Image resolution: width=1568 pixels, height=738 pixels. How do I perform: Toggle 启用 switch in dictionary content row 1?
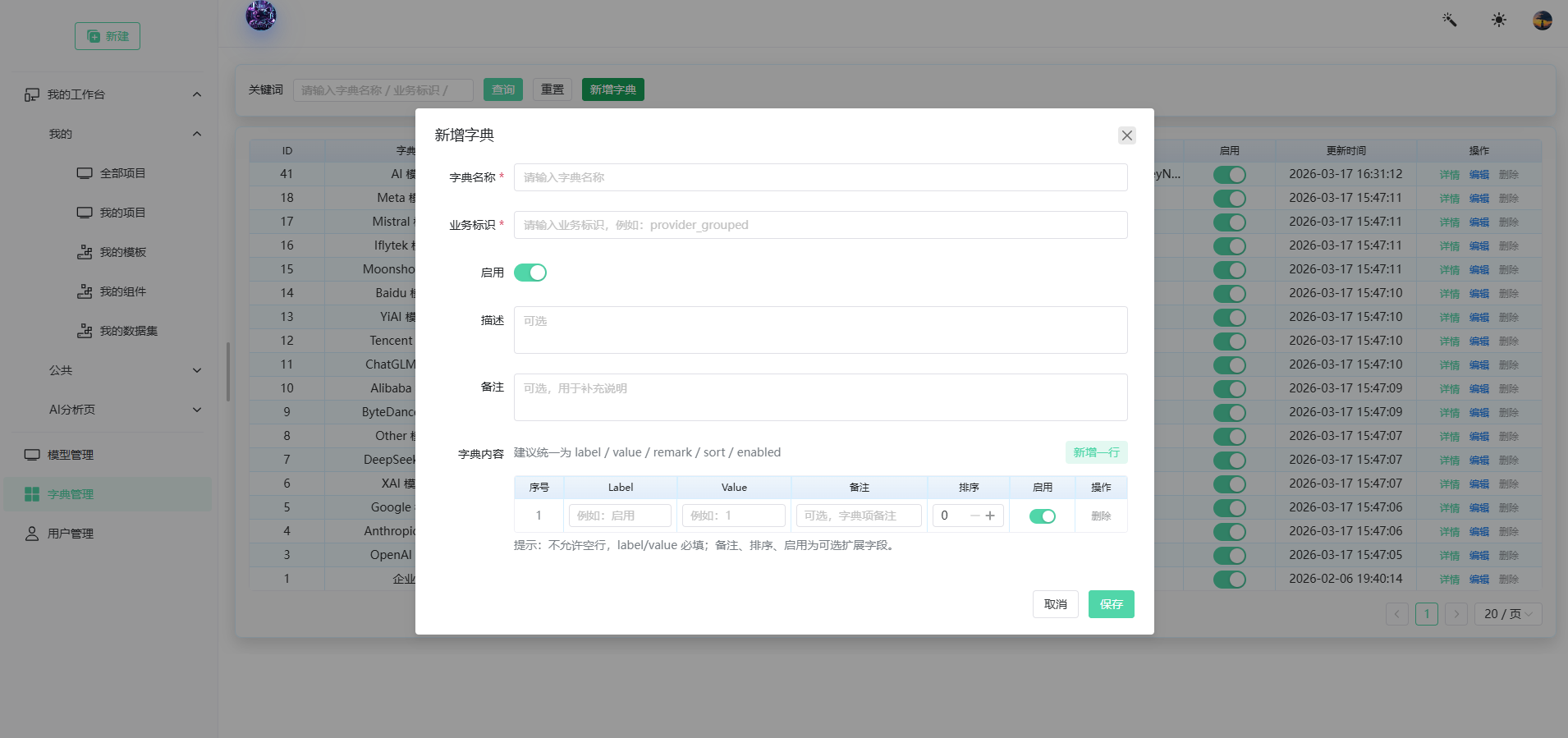1043,516
